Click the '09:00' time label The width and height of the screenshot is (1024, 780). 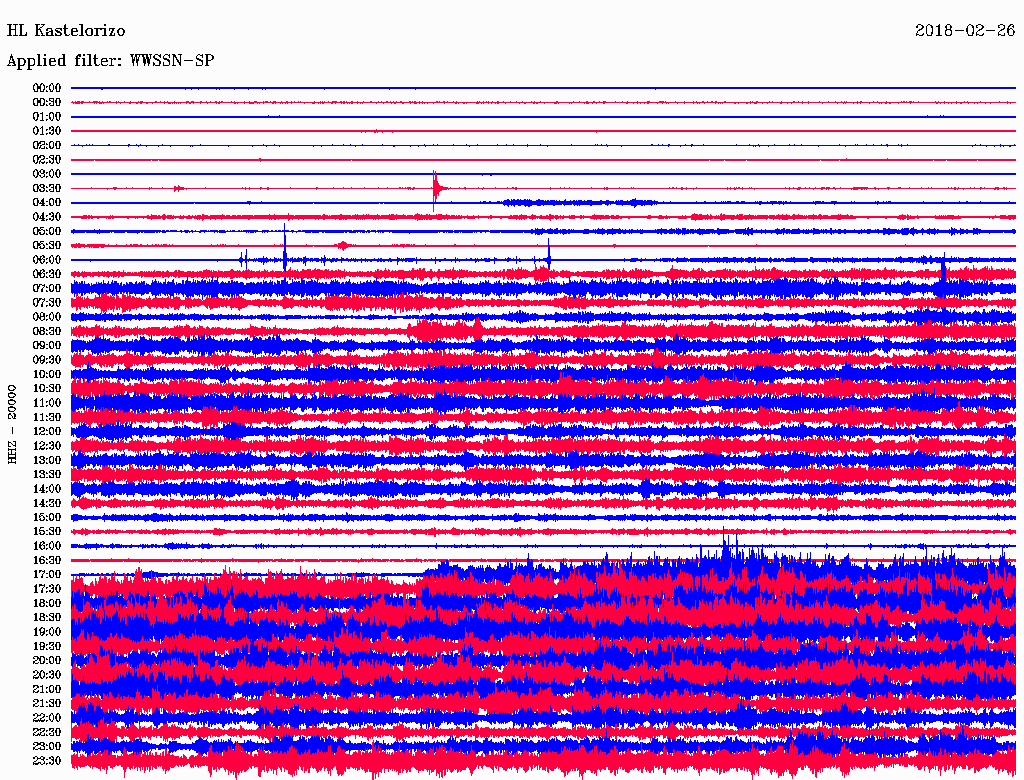(x=46, y=346)
